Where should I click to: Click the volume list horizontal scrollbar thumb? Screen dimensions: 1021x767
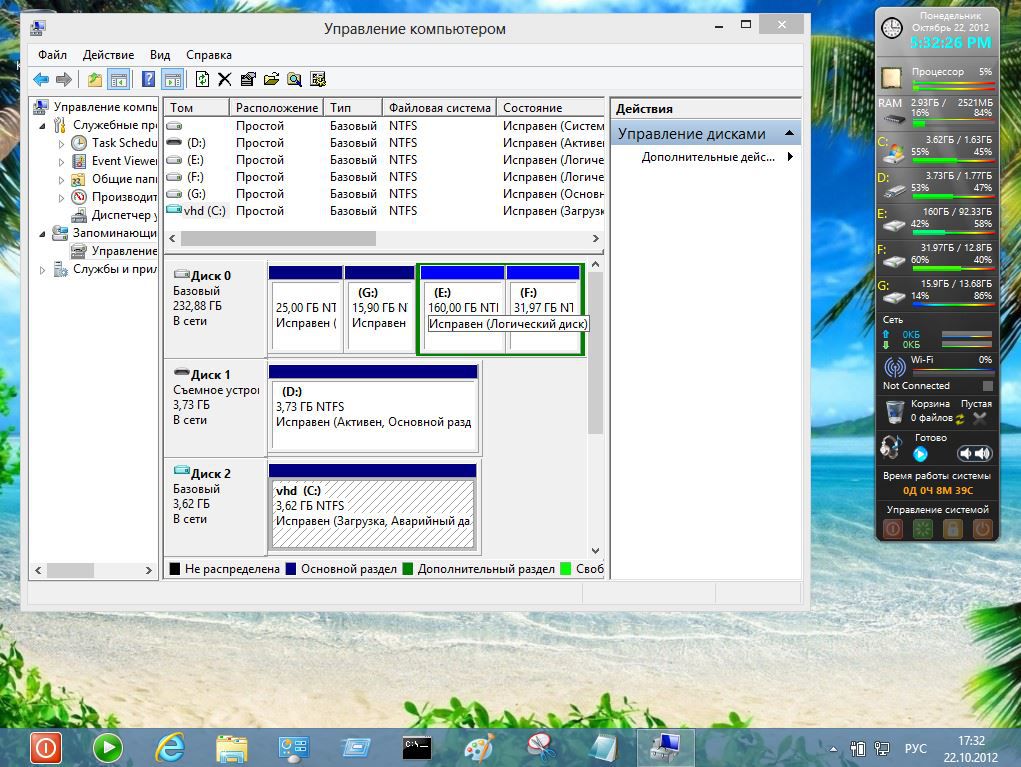278,239
